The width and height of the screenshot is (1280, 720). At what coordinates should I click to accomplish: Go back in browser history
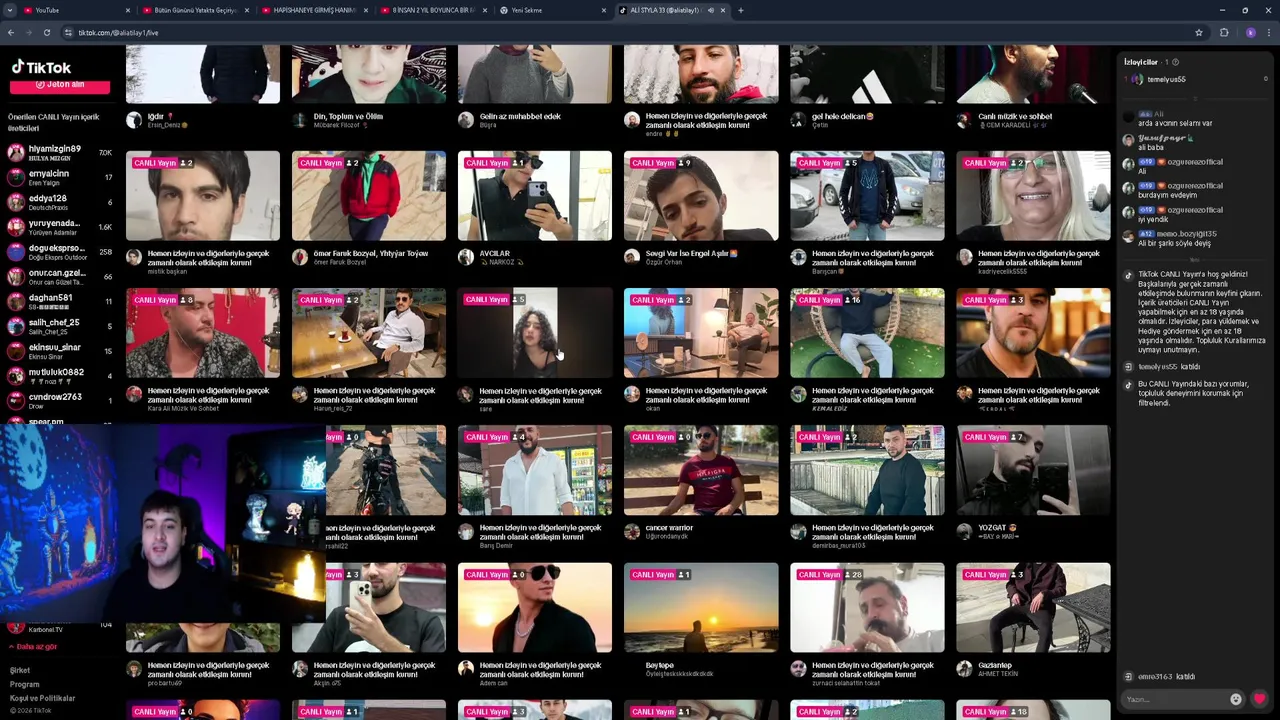tap(11, 32)
